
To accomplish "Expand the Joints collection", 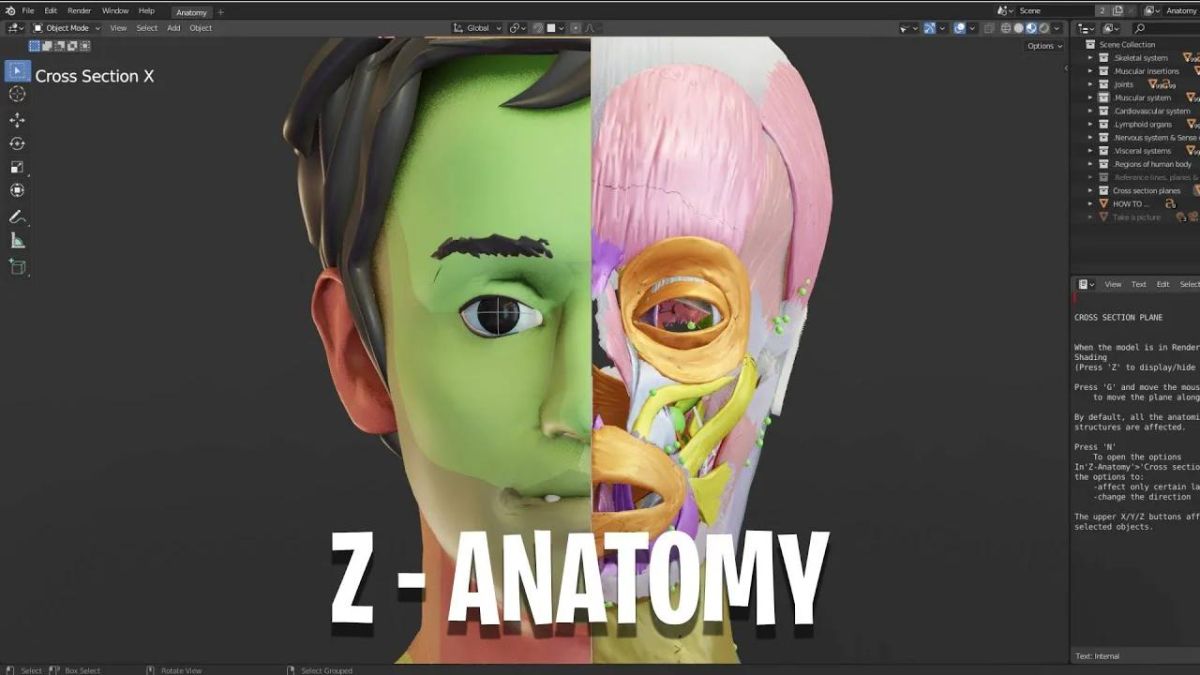I will click(x=1090, y=84).
